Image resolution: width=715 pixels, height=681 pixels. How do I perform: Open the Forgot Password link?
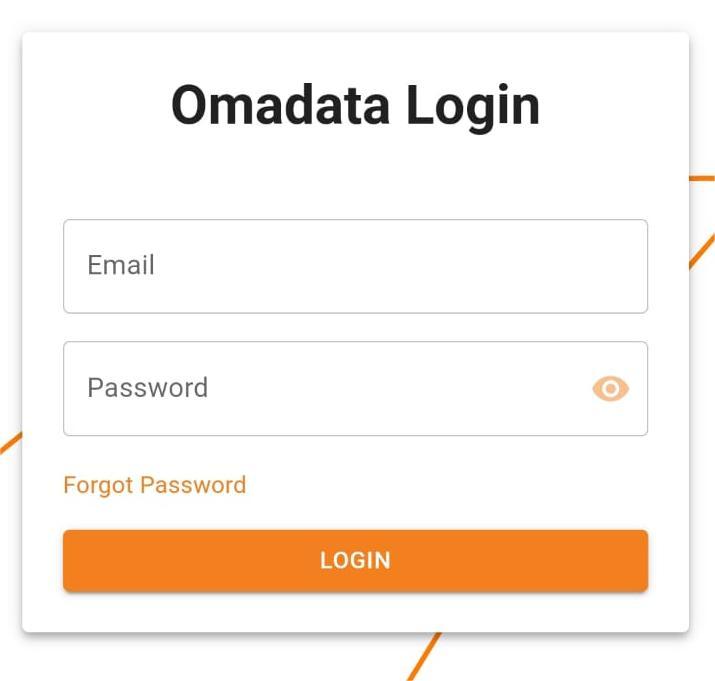click(155, 485)
